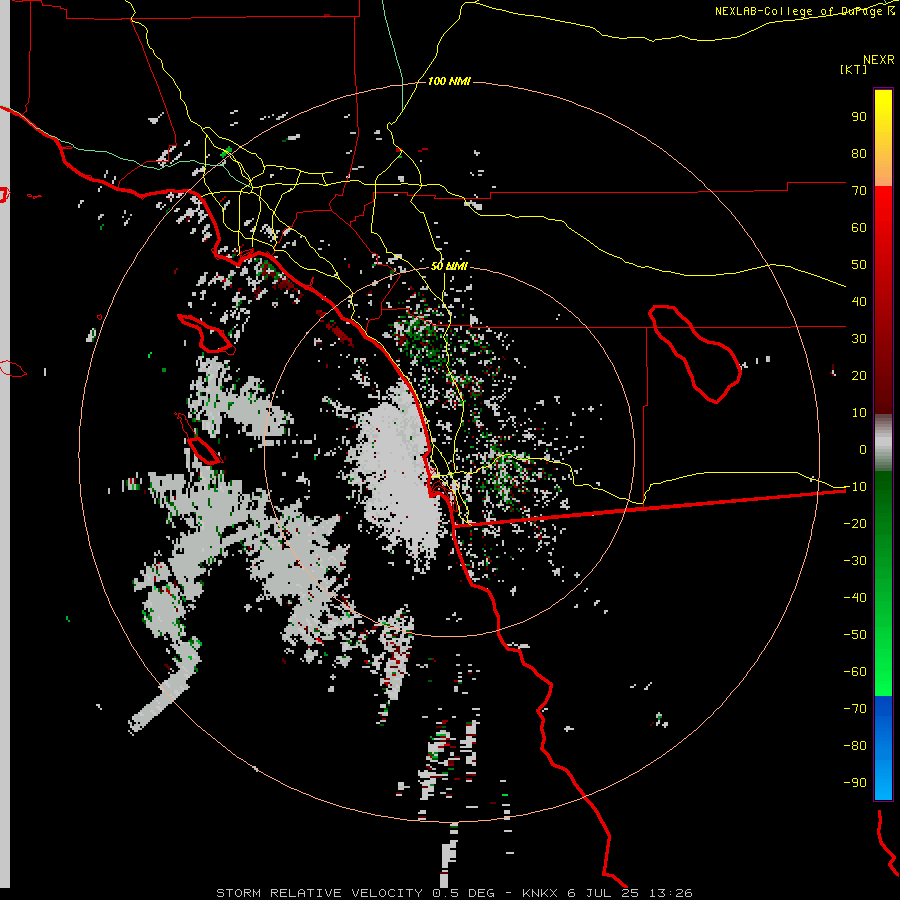
Task: Select the 80 value on velocity scale
Action: [859, 153]
